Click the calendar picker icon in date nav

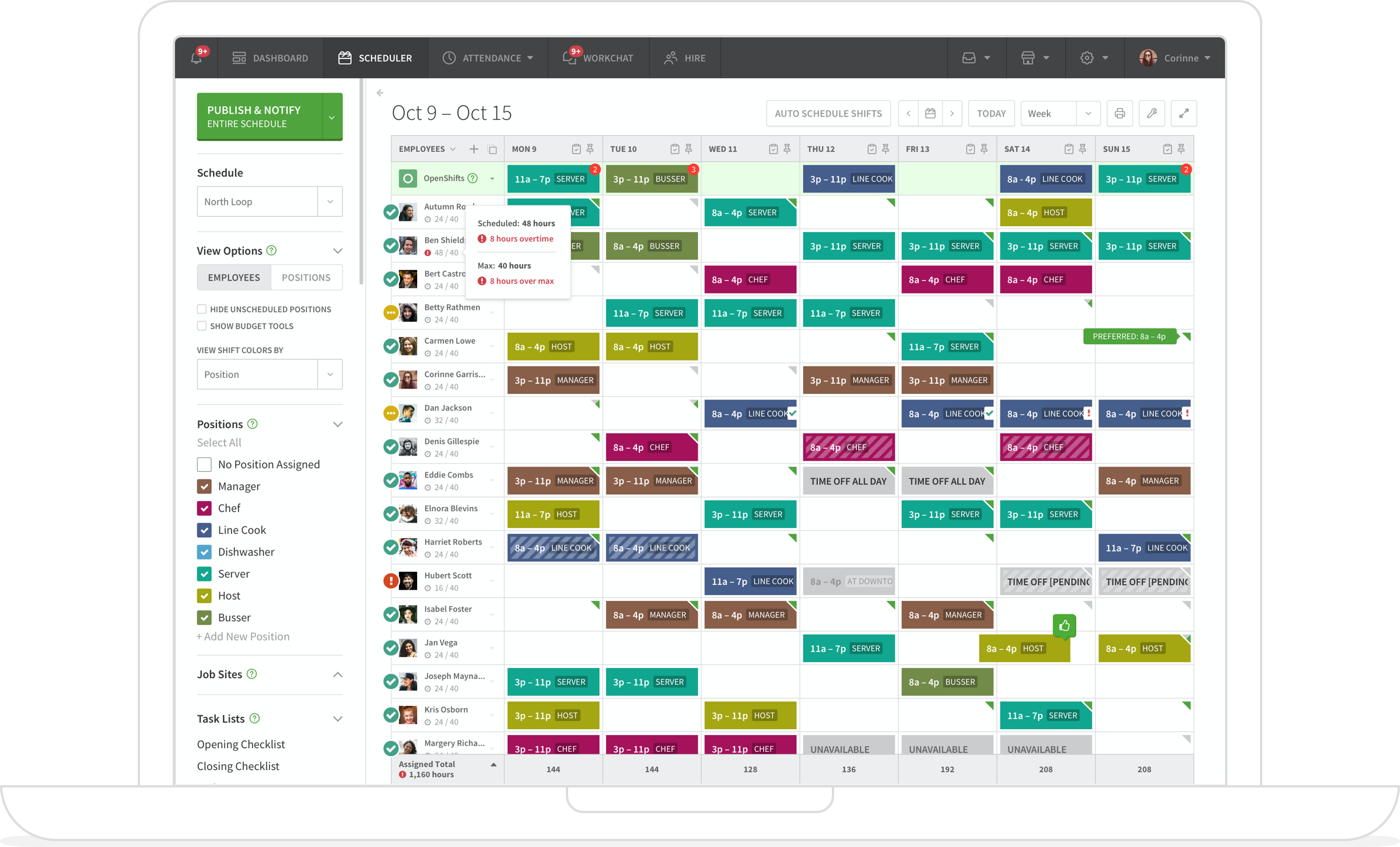930,112
